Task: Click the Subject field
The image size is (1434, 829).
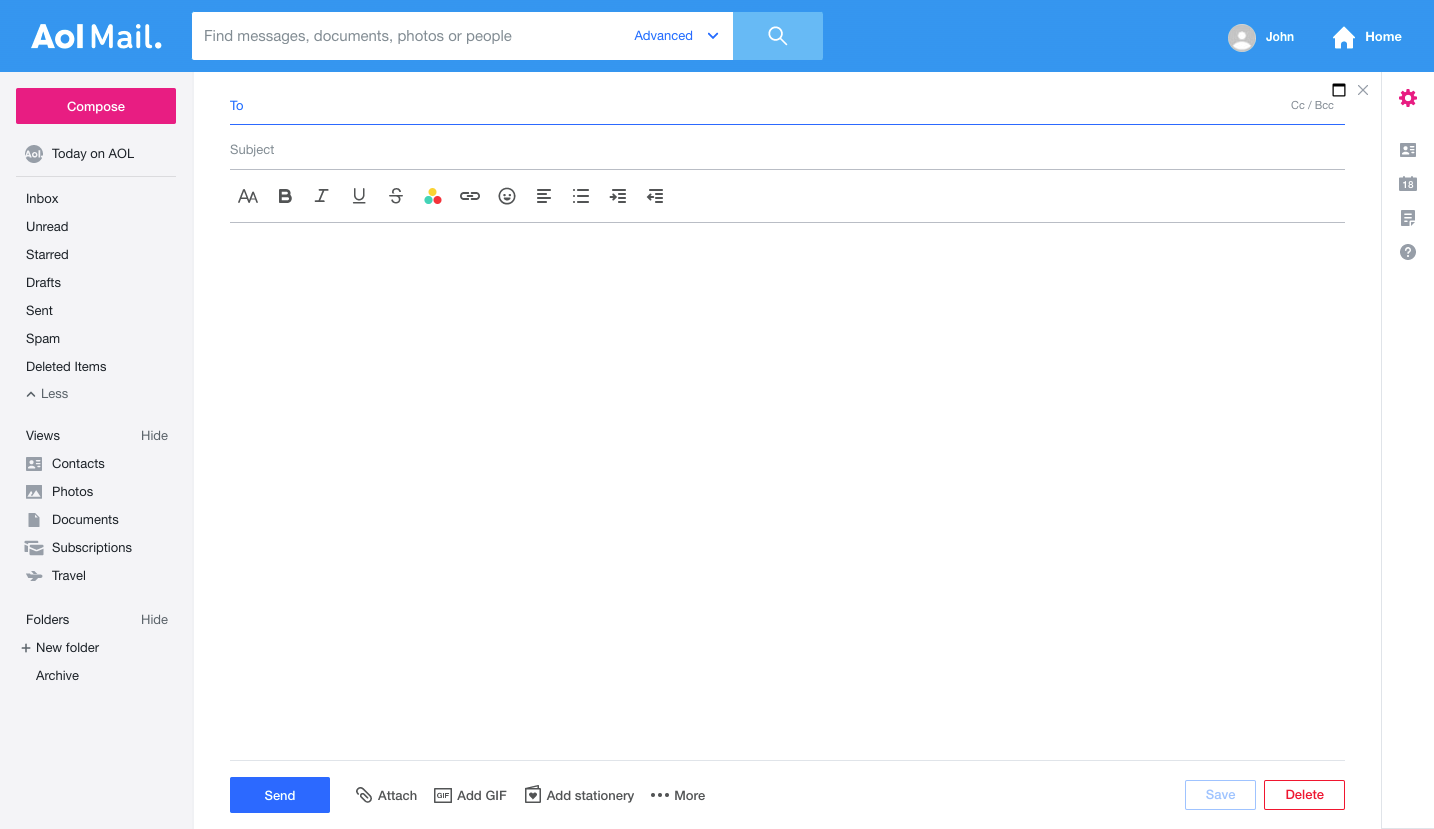Action: click(787, 150)
